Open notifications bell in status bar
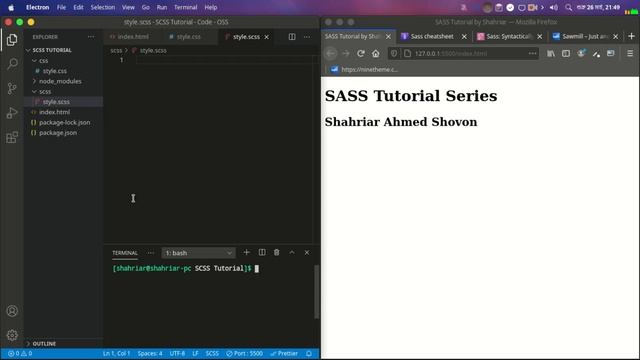 coord(309,353)
